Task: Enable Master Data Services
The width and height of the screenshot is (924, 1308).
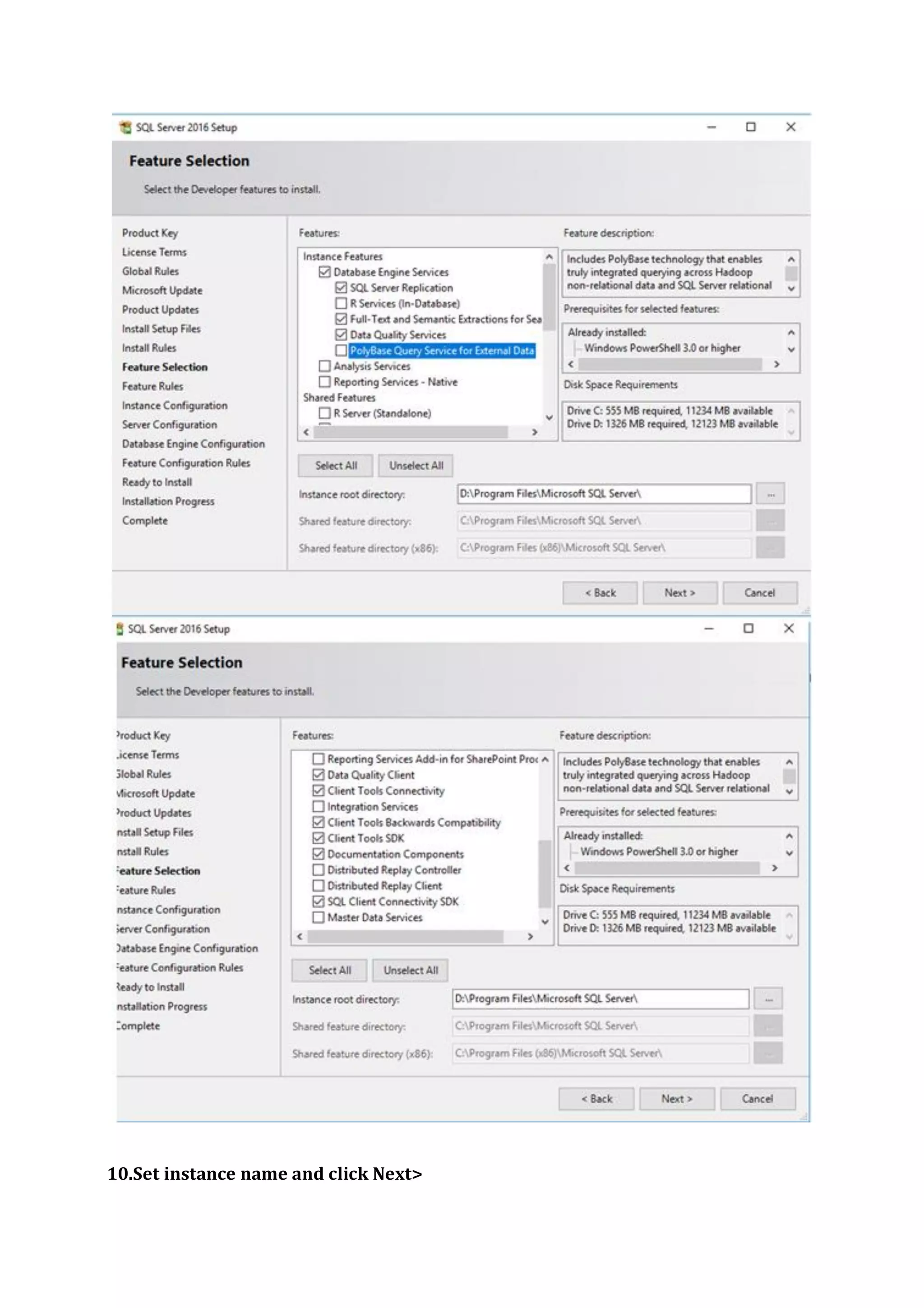Action: pos(318,917)
